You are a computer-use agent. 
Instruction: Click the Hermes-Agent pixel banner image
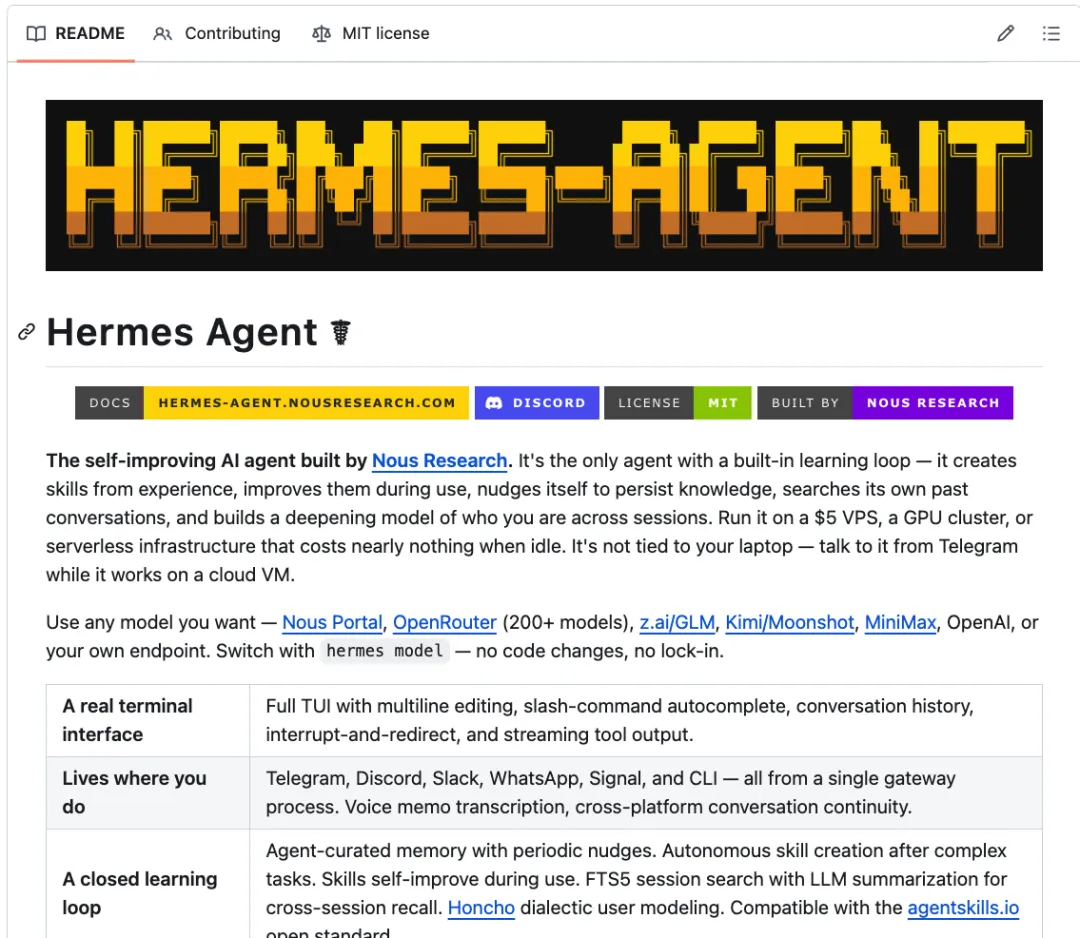(544, 185)
